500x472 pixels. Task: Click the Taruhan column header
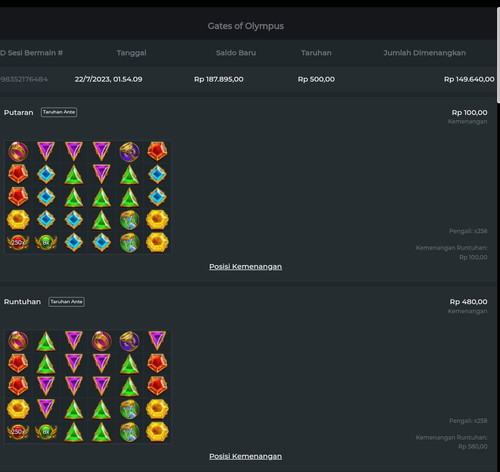[316, 53]
